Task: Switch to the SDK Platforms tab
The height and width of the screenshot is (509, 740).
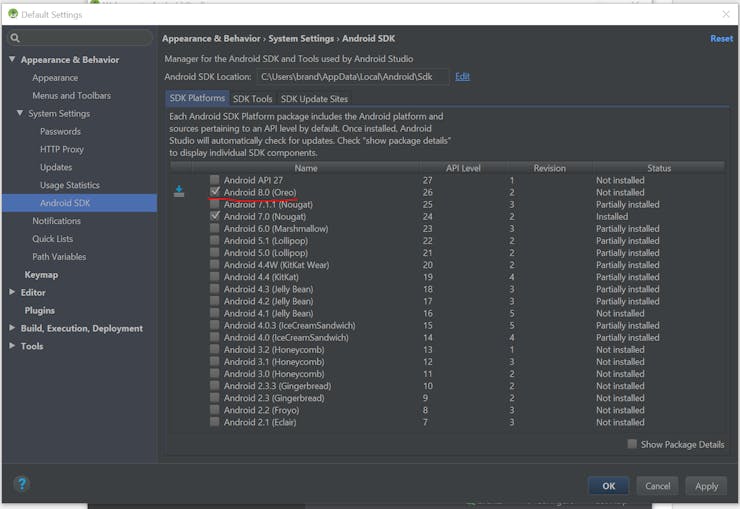Action: pos(197,98)
